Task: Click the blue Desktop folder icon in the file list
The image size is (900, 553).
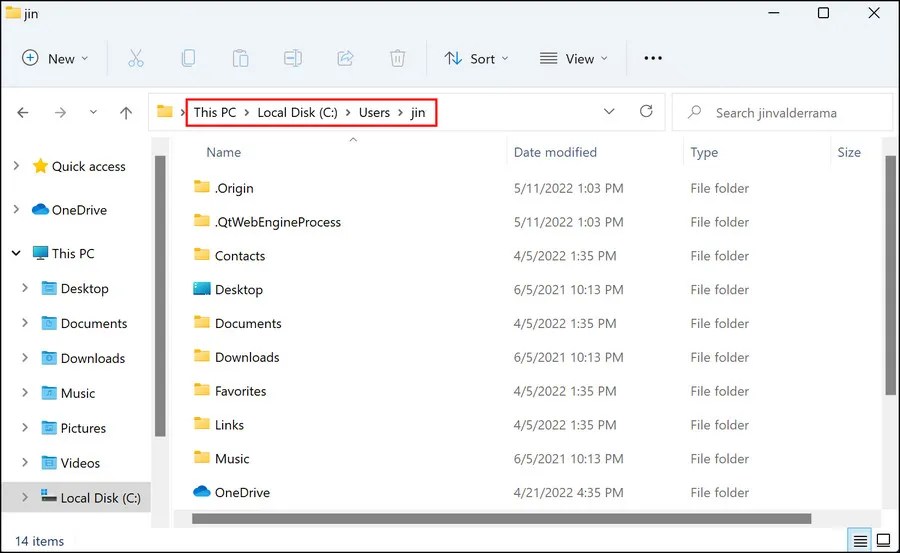Action: click(201, 288)
